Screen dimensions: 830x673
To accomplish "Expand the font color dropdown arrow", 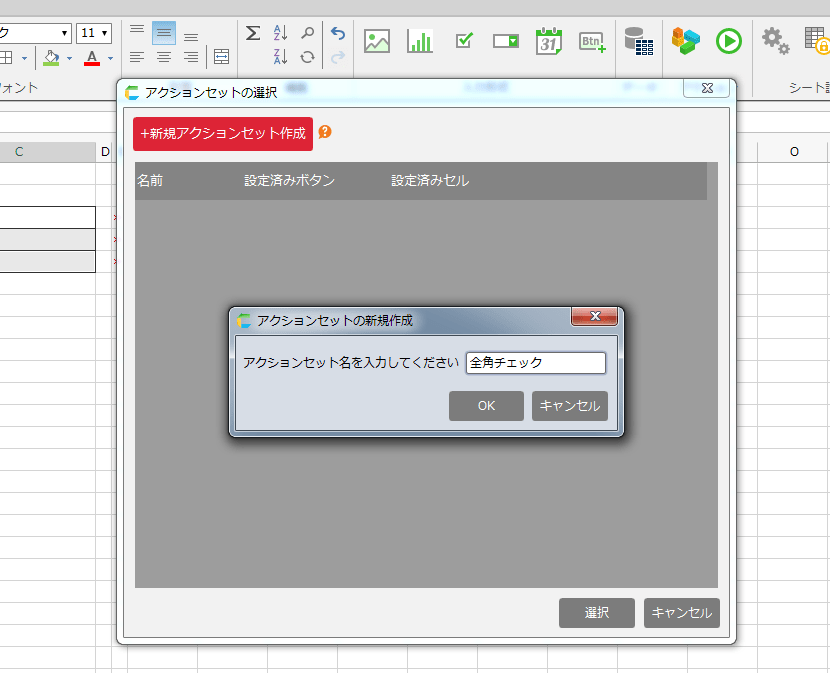I will [109, 58].
